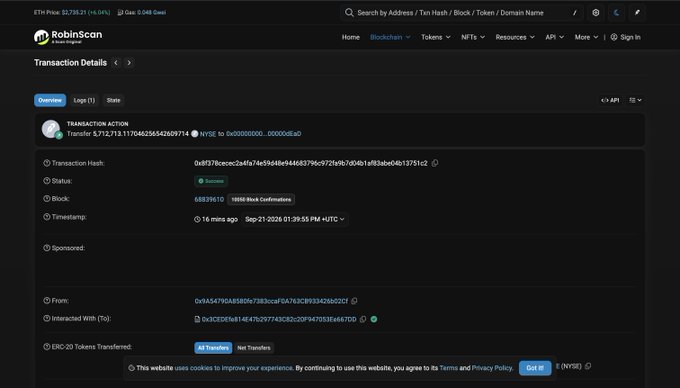Click the transaction action link icon
Screen dimensions: 680x388
(51, 129)
